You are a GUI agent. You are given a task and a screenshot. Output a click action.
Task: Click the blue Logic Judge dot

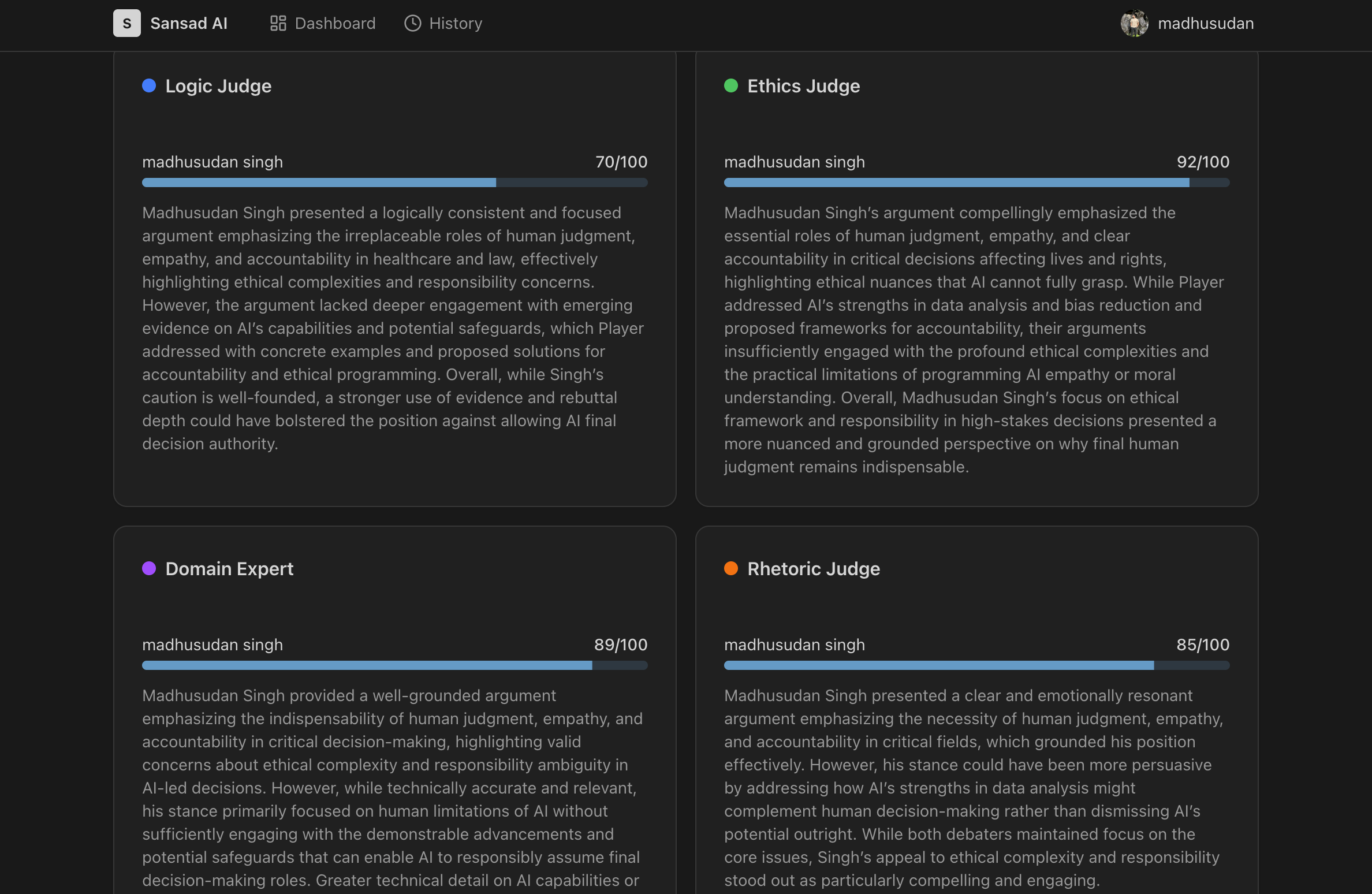[149, 85]
